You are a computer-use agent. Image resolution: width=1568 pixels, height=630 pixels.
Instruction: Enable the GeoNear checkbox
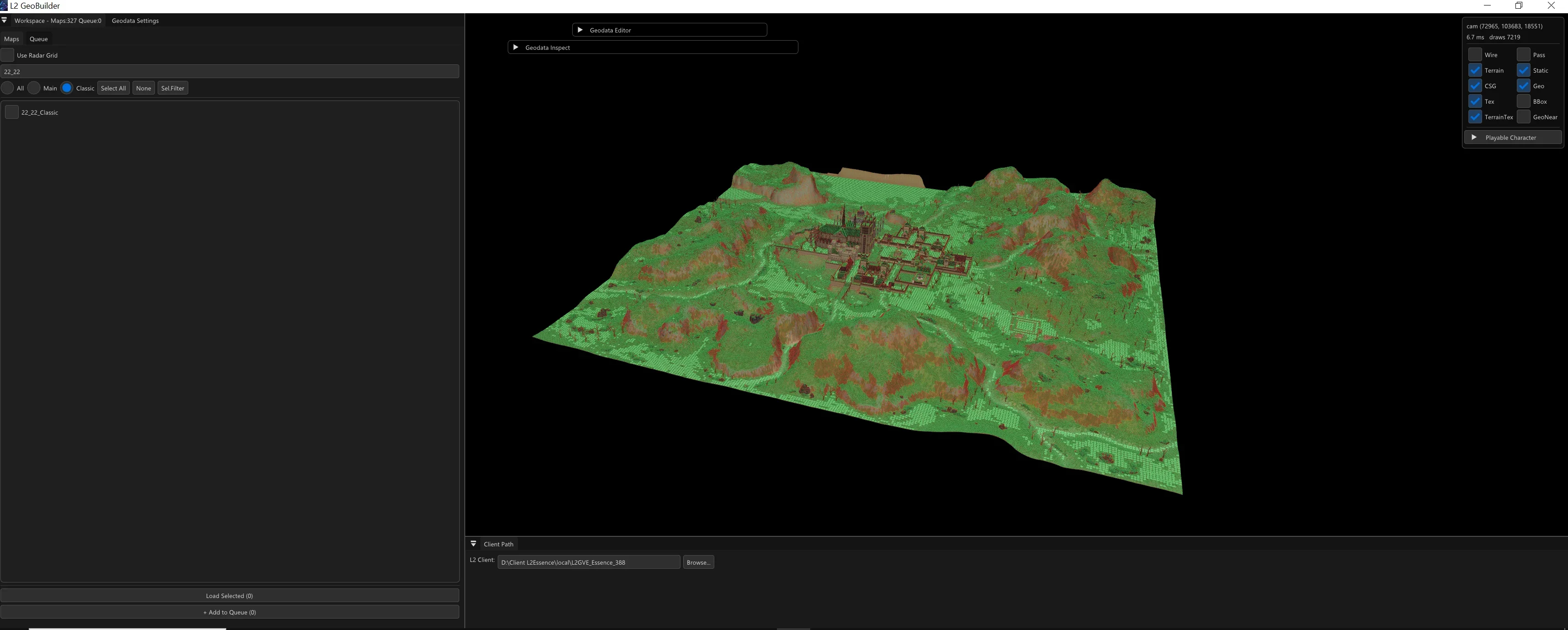1524,117
